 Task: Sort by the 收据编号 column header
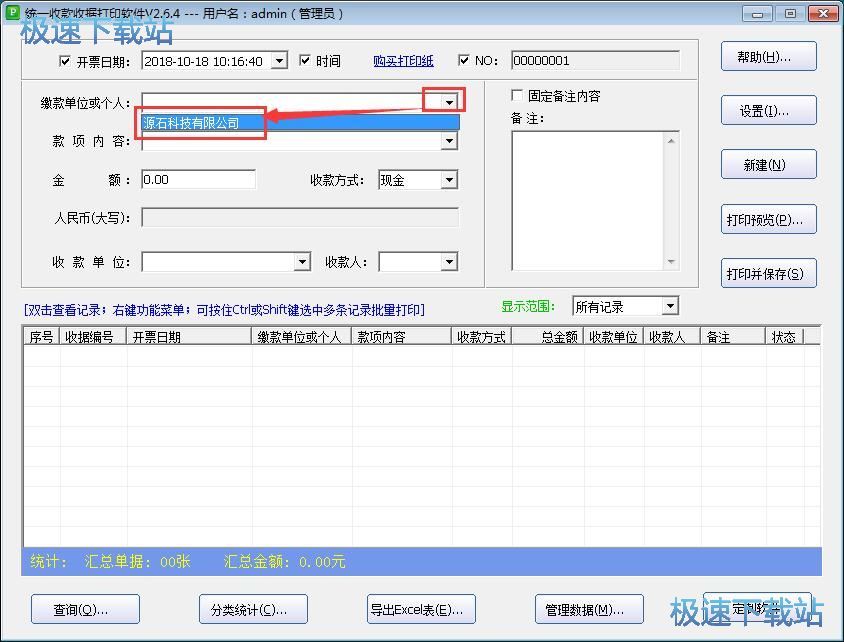[x=93, y=337]
